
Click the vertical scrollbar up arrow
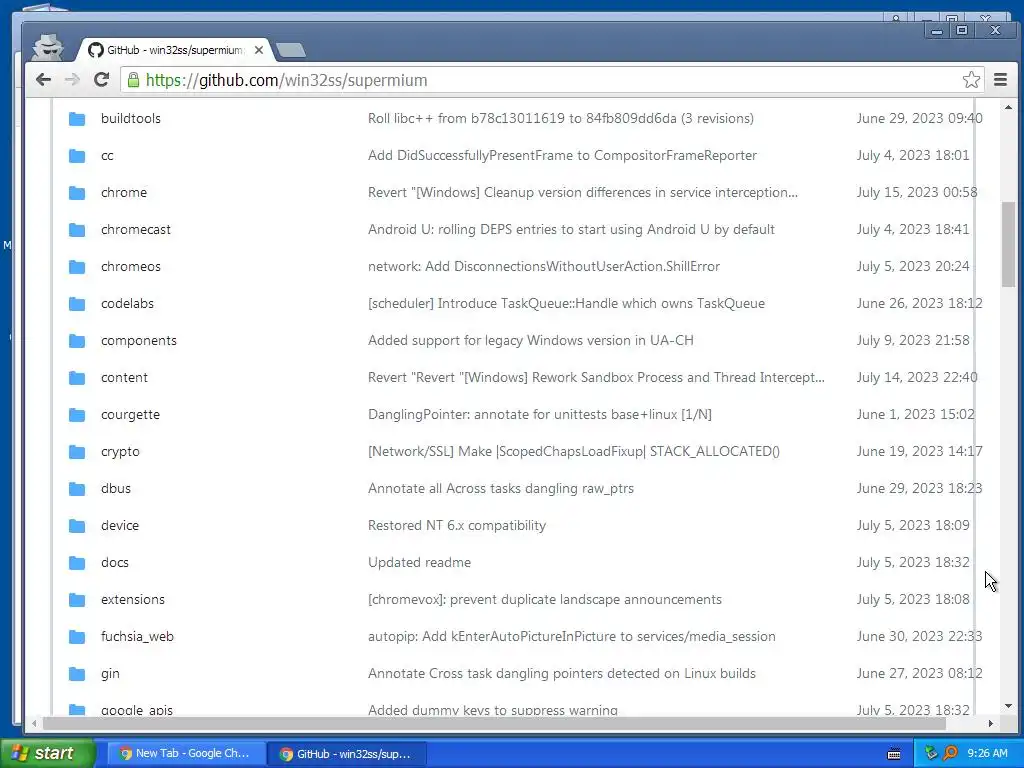[x=1008, y=107]
